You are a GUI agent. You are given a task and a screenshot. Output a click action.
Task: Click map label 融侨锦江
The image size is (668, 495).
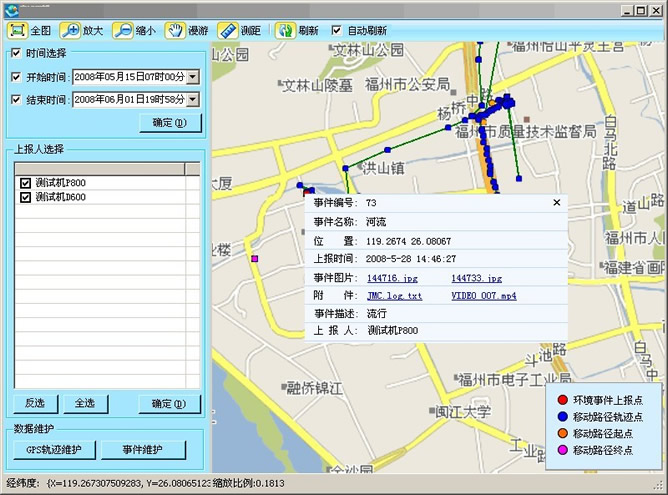coord(314,388)
